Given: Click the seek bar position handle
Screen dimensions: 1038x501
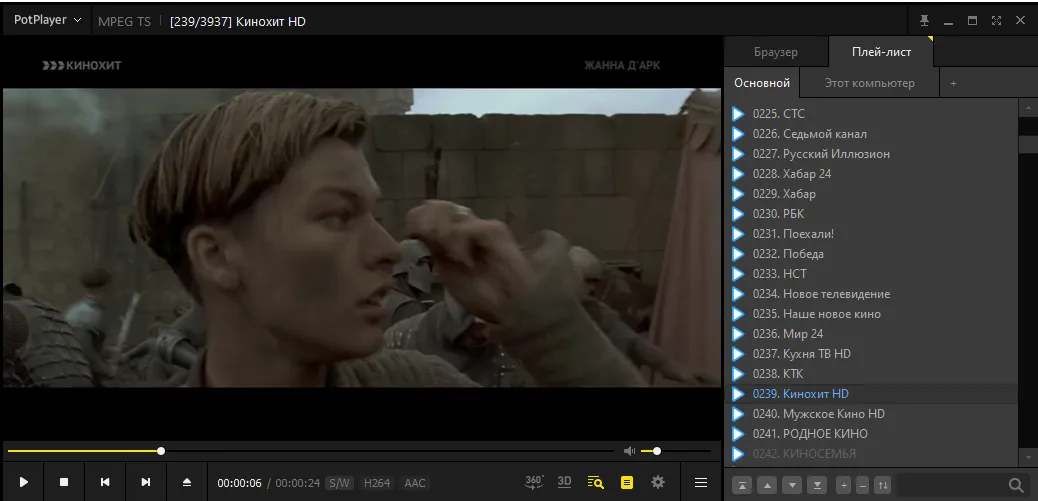Looking at the screenshot, I should tap(161, 451).
